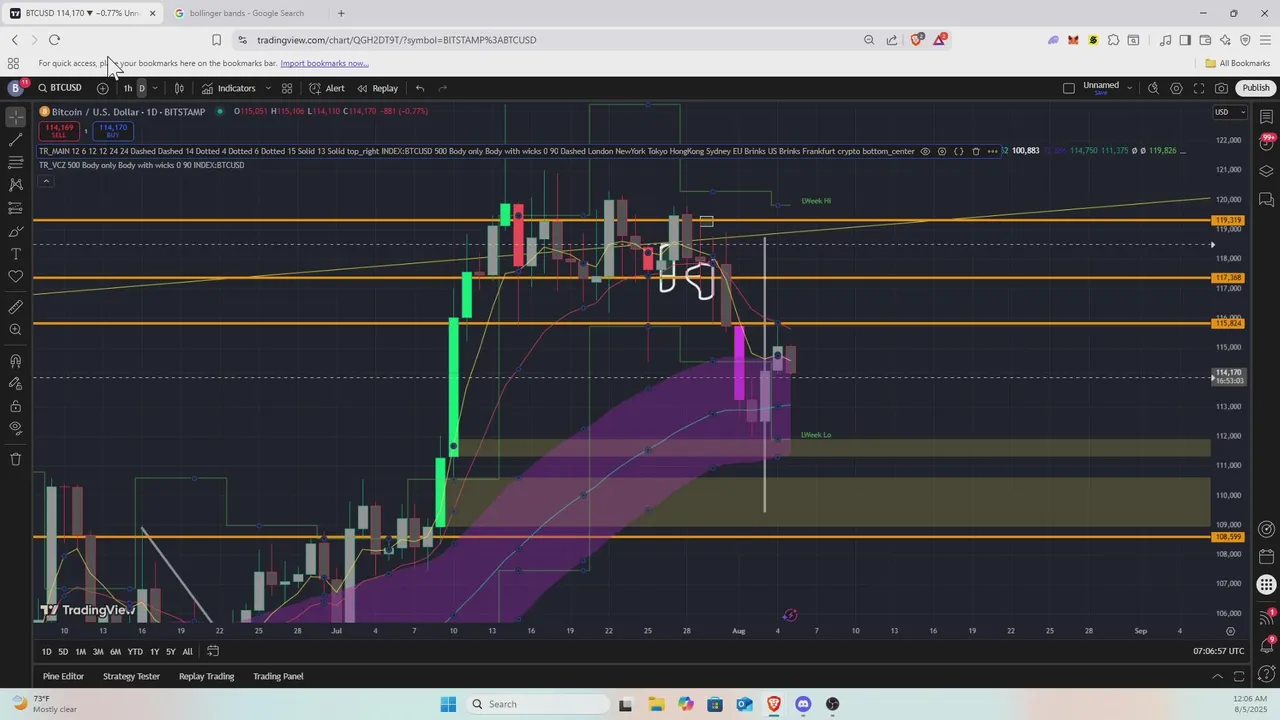Open the patterns tool in left toolbar
1280x720 pixels.
(15, 185)
